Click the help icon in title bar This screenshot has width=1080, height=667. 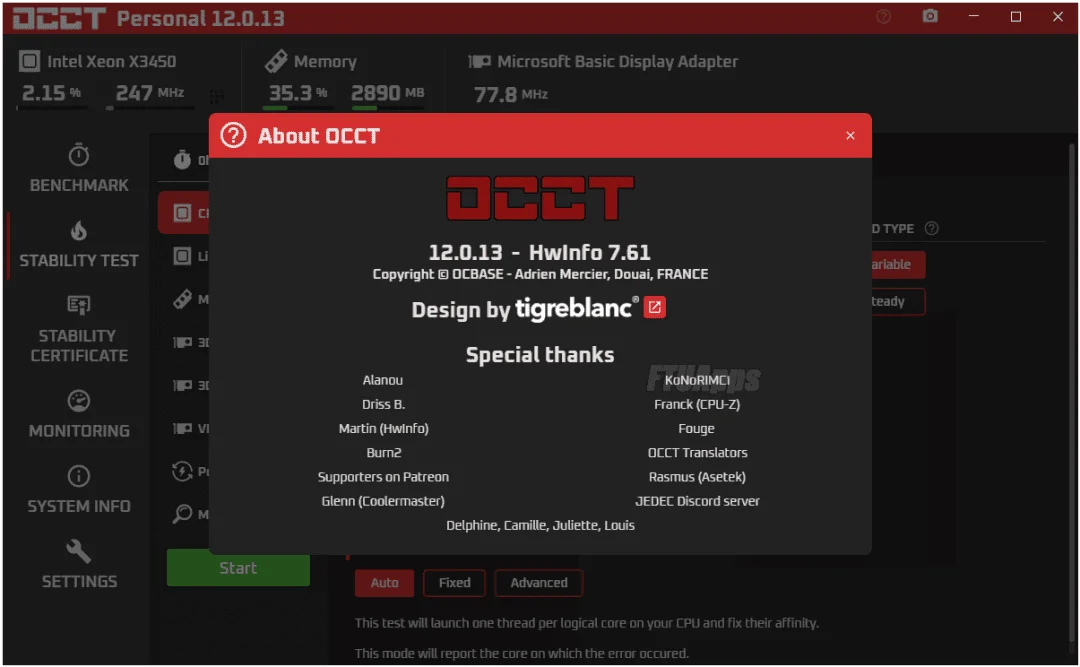[883, 17]
